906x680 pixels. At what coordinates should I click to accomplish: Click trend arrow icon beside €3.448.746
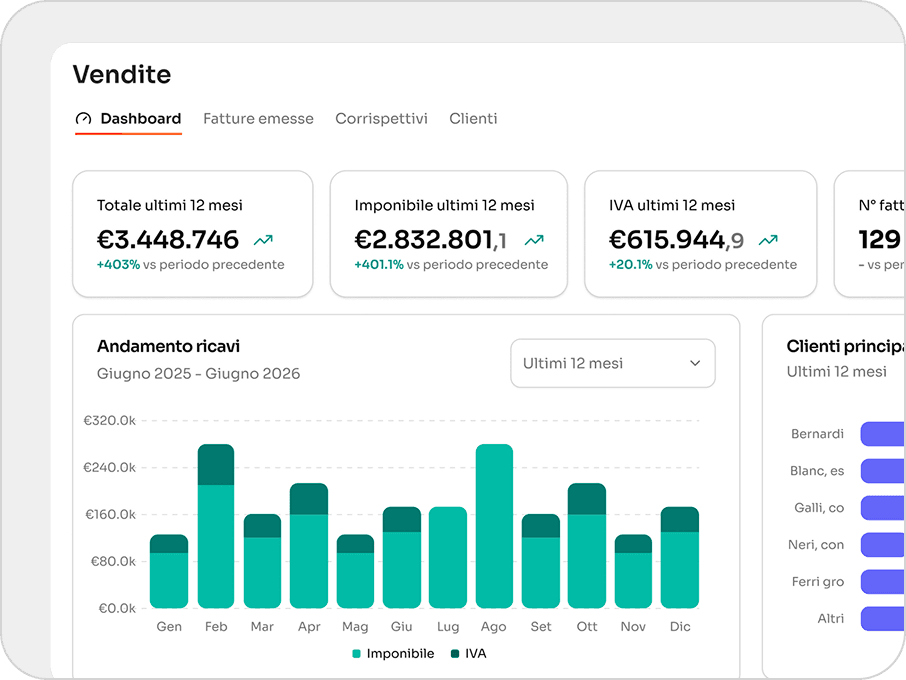263,240
